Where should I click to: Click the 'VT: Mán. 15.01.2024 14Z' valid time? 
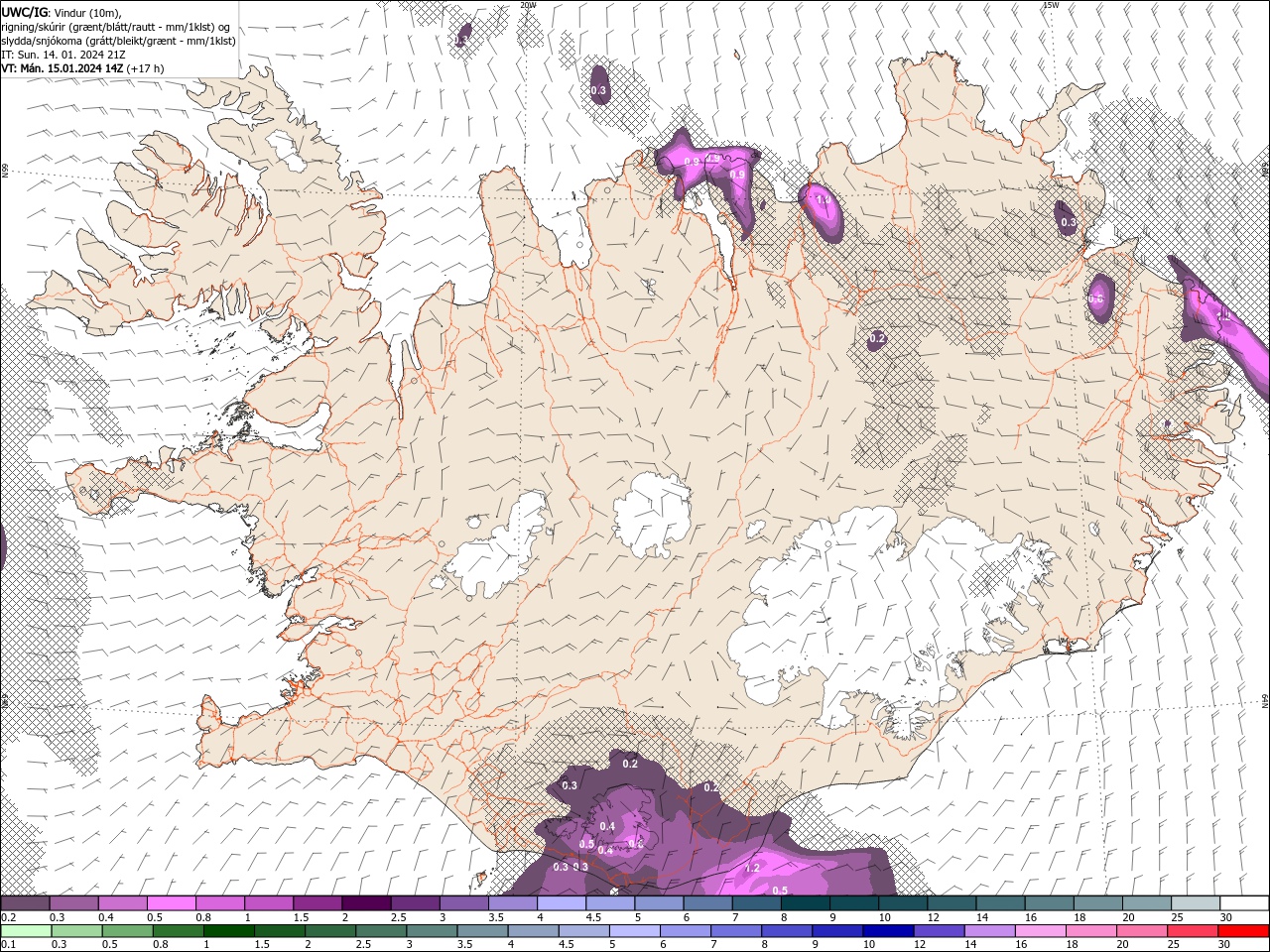tap(63, 68)
